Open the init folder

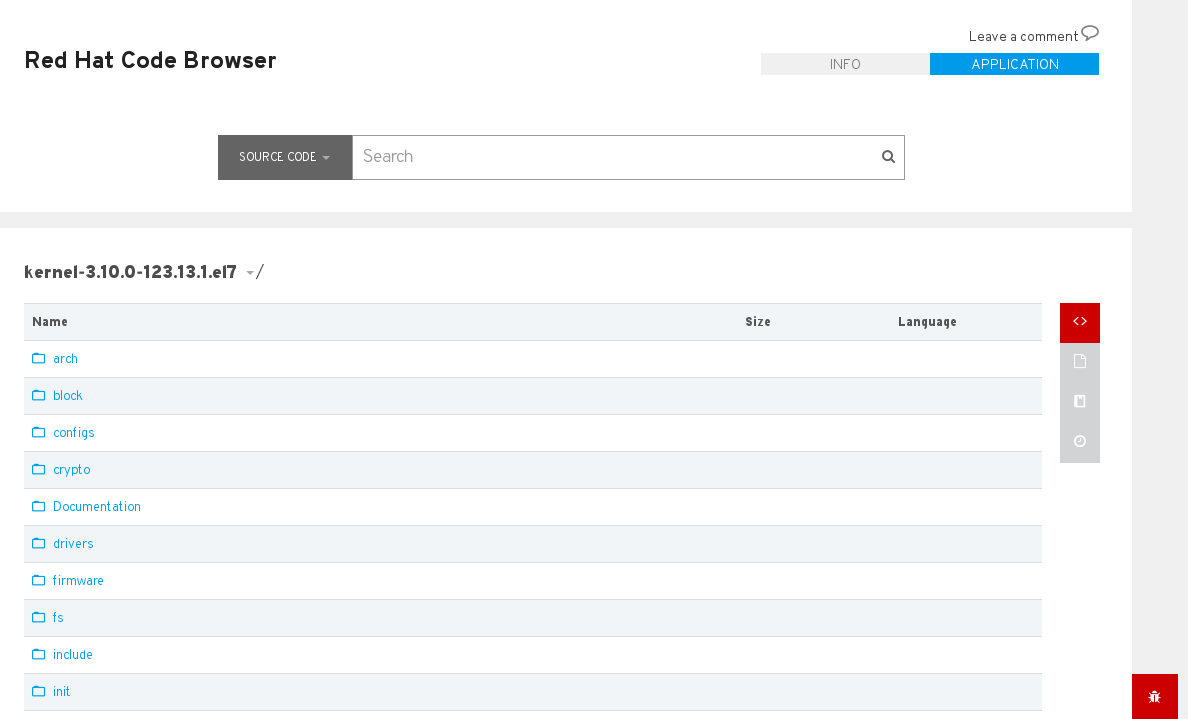pos(62,691)
